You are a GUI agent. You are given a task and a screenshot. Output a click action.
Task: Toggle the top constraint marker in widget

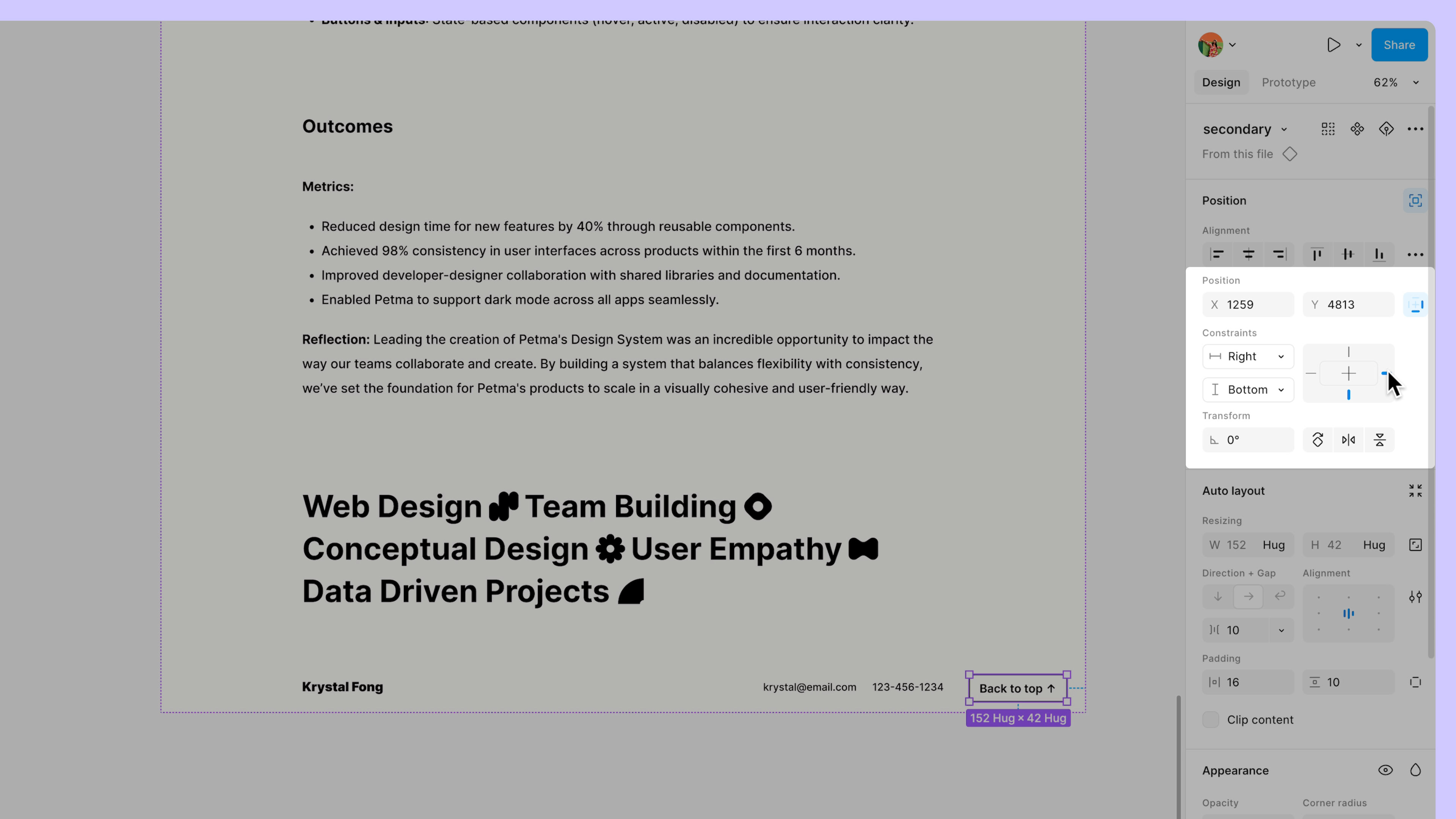click(1348, 352)
